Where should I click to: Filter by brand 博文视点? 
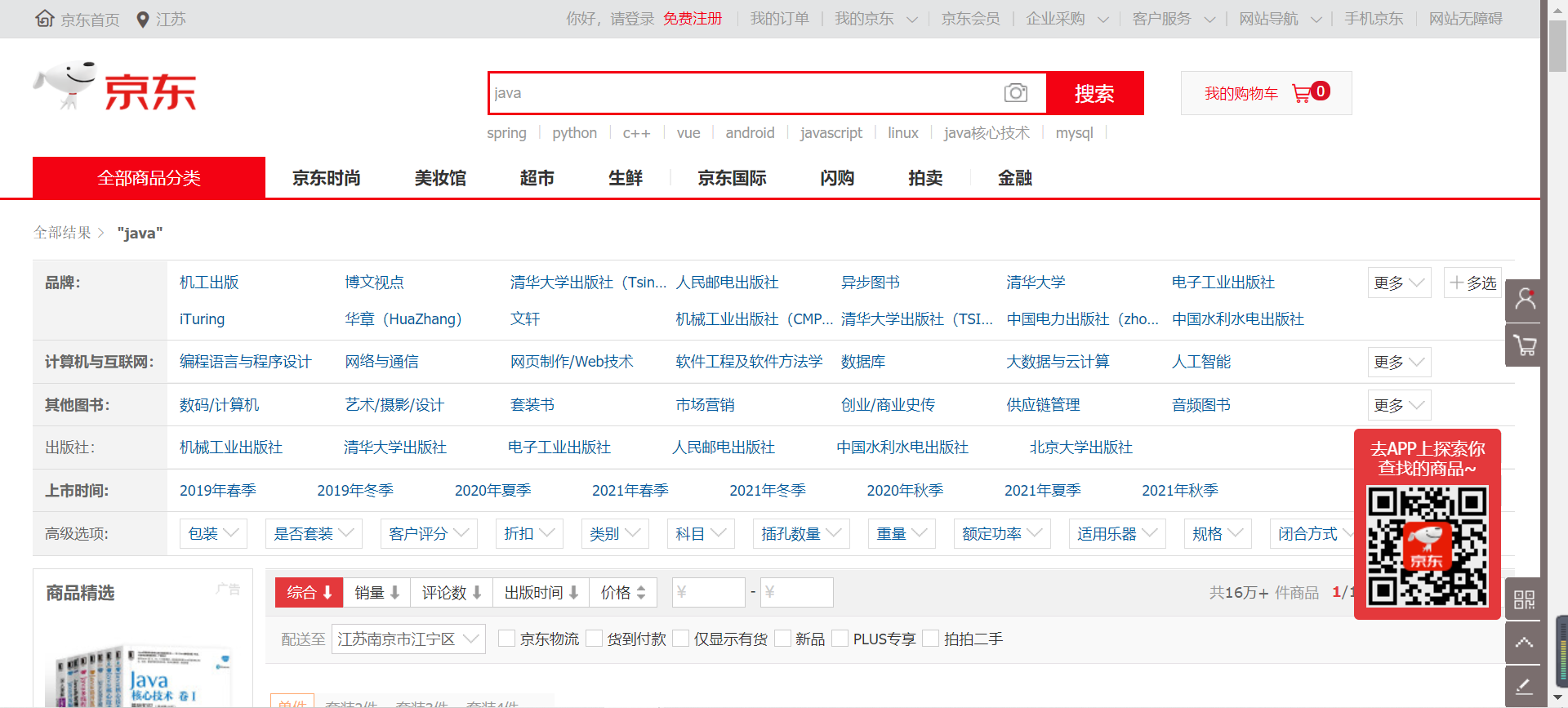374,283
